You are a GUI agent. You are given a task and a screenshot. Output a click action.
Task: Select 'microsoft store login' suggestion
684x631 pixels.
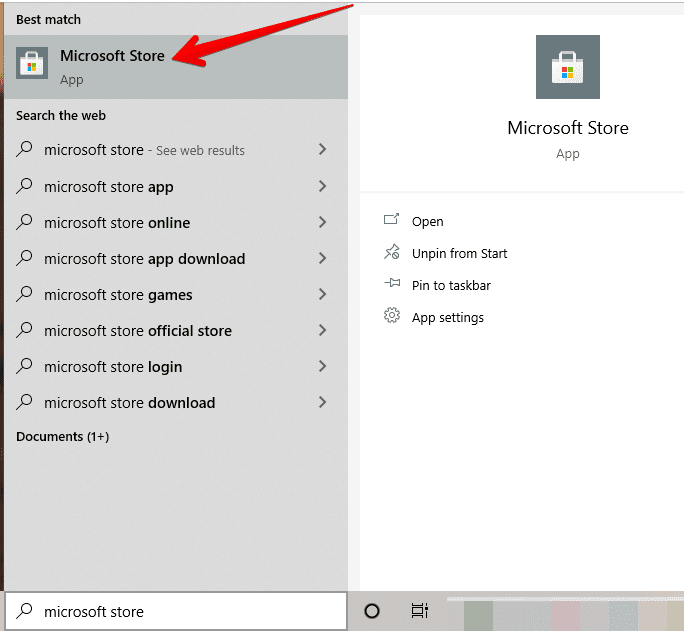click(176, 367)
